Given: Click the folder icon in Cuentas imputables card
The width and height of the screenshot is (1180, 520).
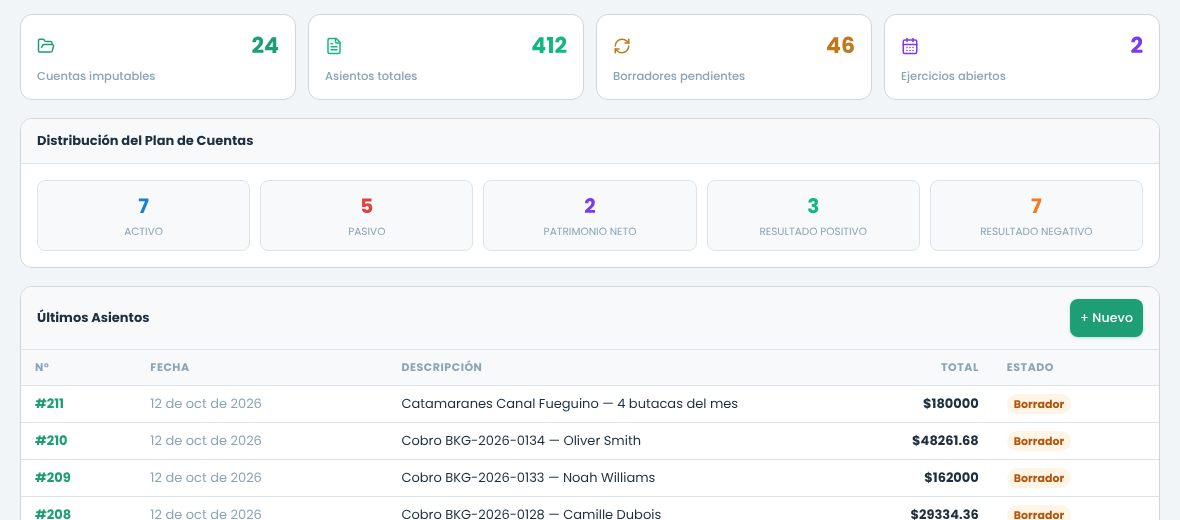Looking at the screenshot, I should [46, 46].
